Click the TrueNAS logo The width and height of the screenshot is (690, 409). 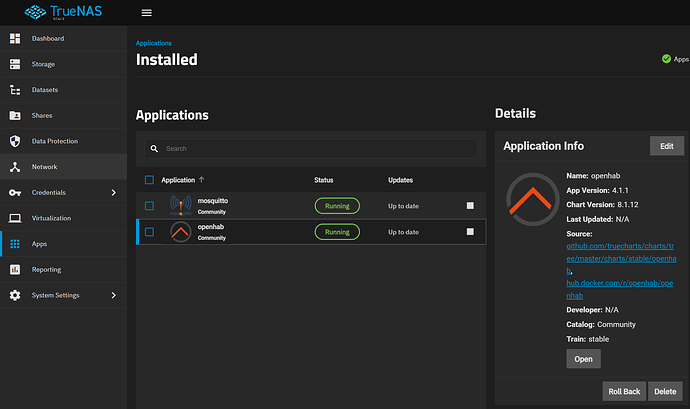(63, 12)
